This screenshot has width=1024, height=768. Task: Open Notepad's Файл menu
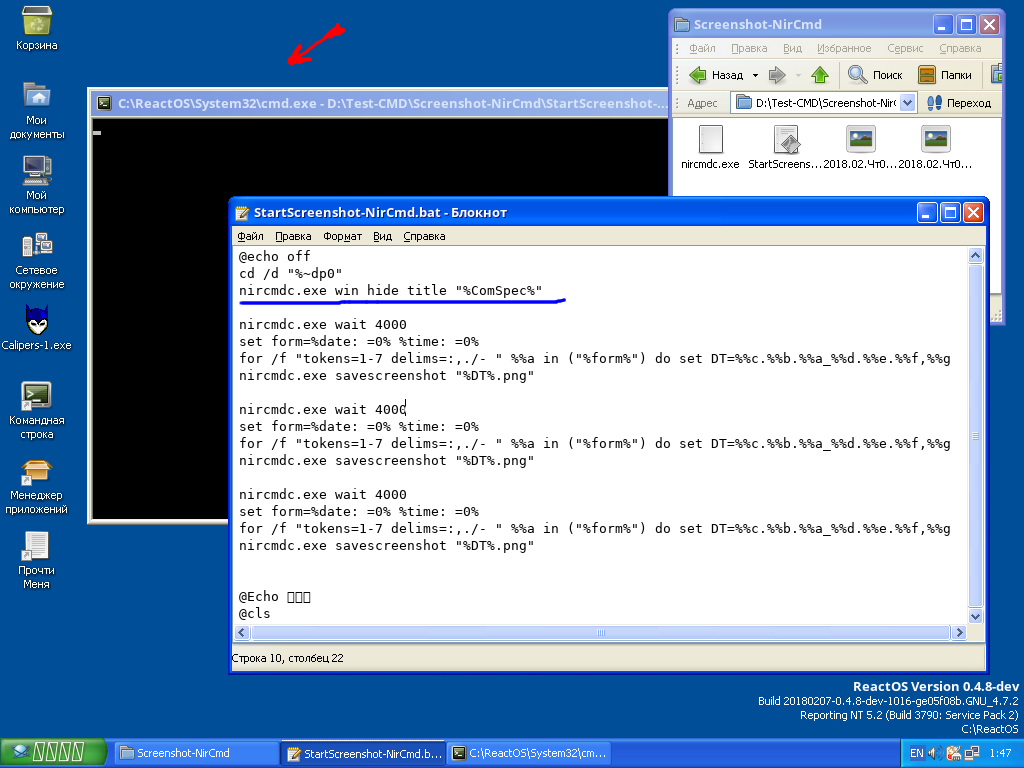pos(250,237)
